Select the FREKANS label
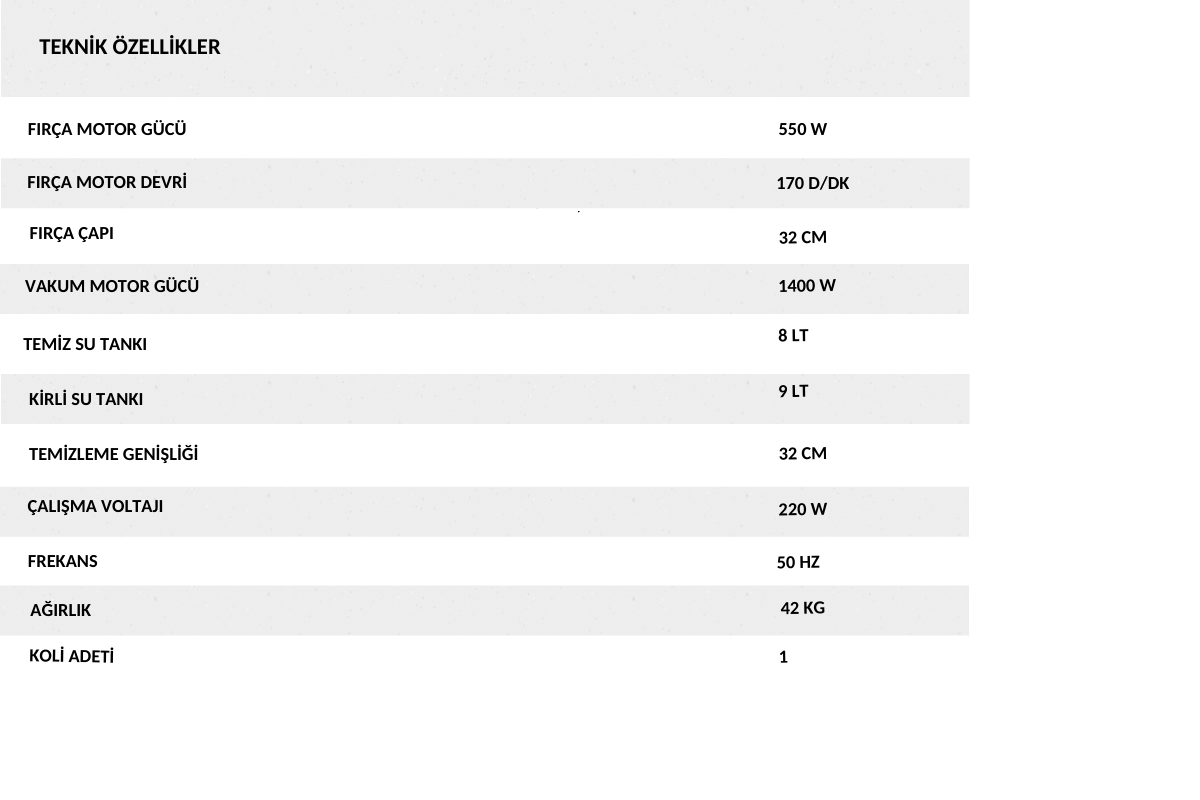Image resolution: width=1200 pixels, height=800 pixels. pyautogui.click(x=62, y=561)
